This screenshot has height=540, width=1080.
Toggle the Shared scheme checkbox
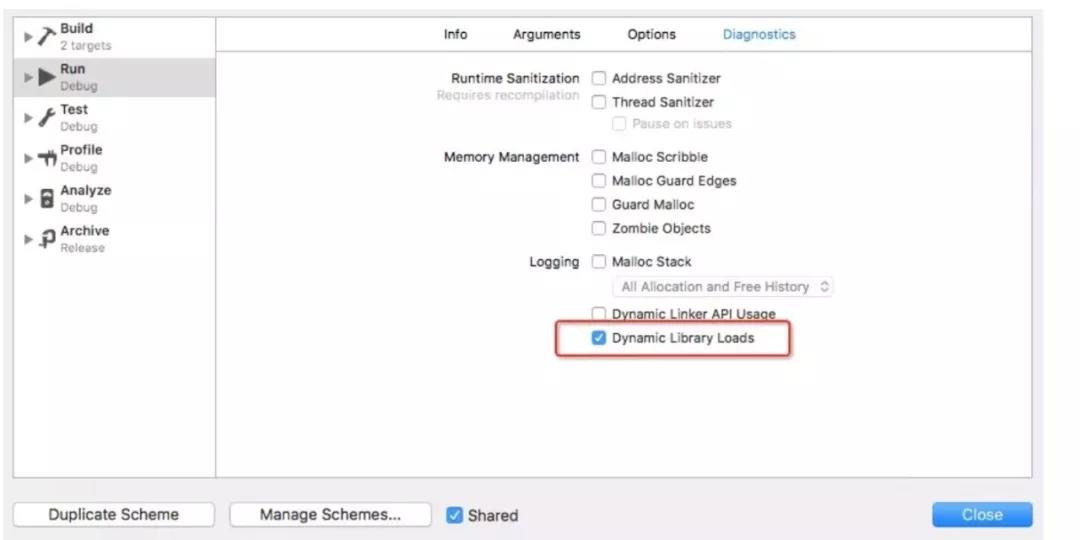[455, 515]
